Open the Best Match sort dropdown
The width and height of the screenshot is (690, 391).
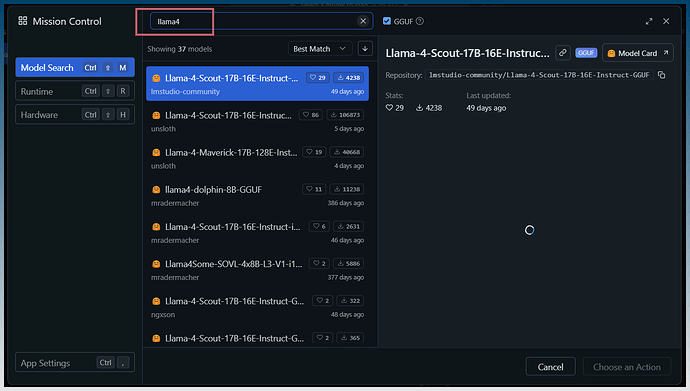click(x=320, y=49)
